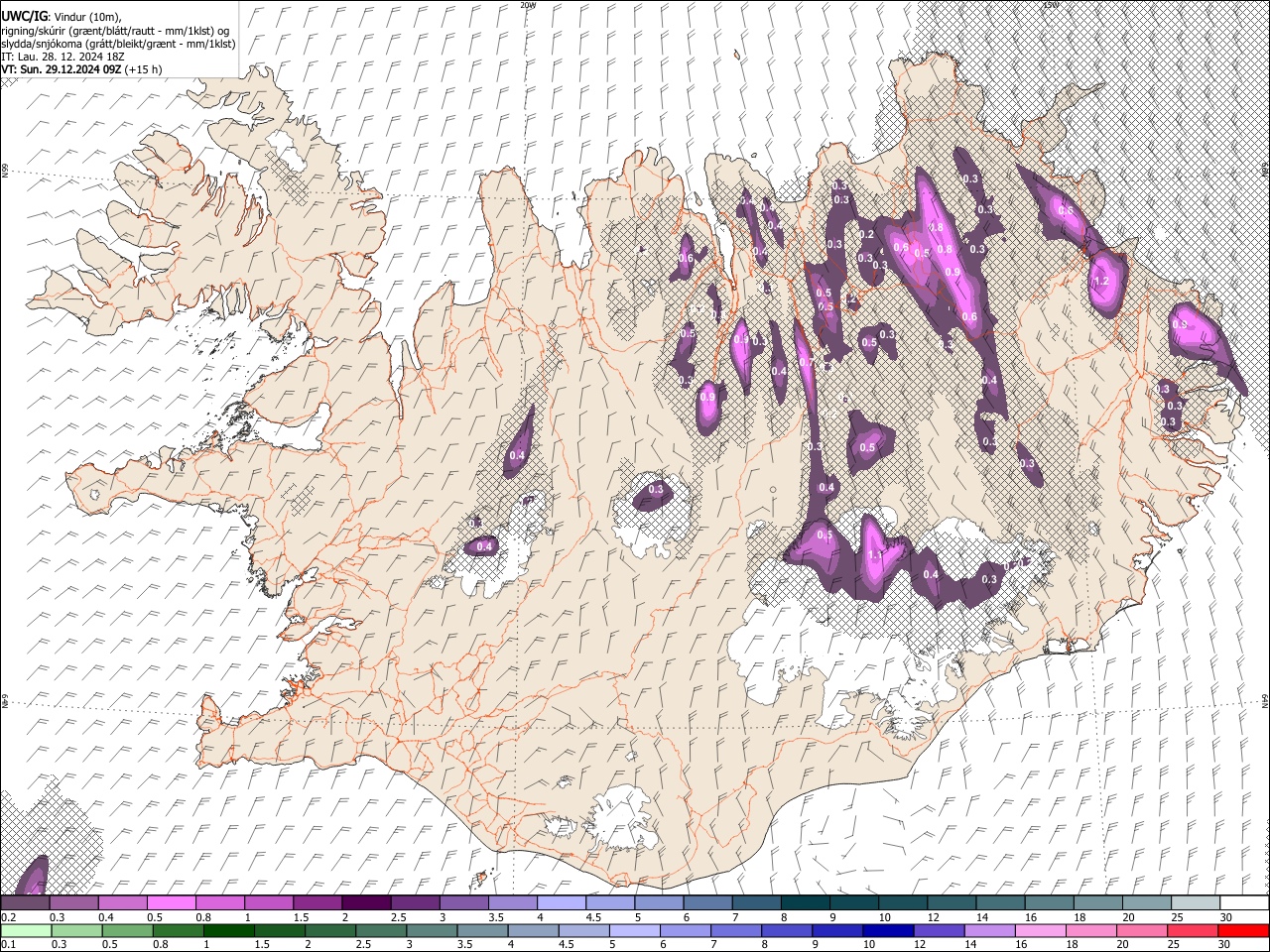Image resolution: width=1270 pixels, height=952 pixels.
Task: Click the 'rigning/skúrir (grænt/blátt/rautt' header line
Action: (x=116, y=30)
